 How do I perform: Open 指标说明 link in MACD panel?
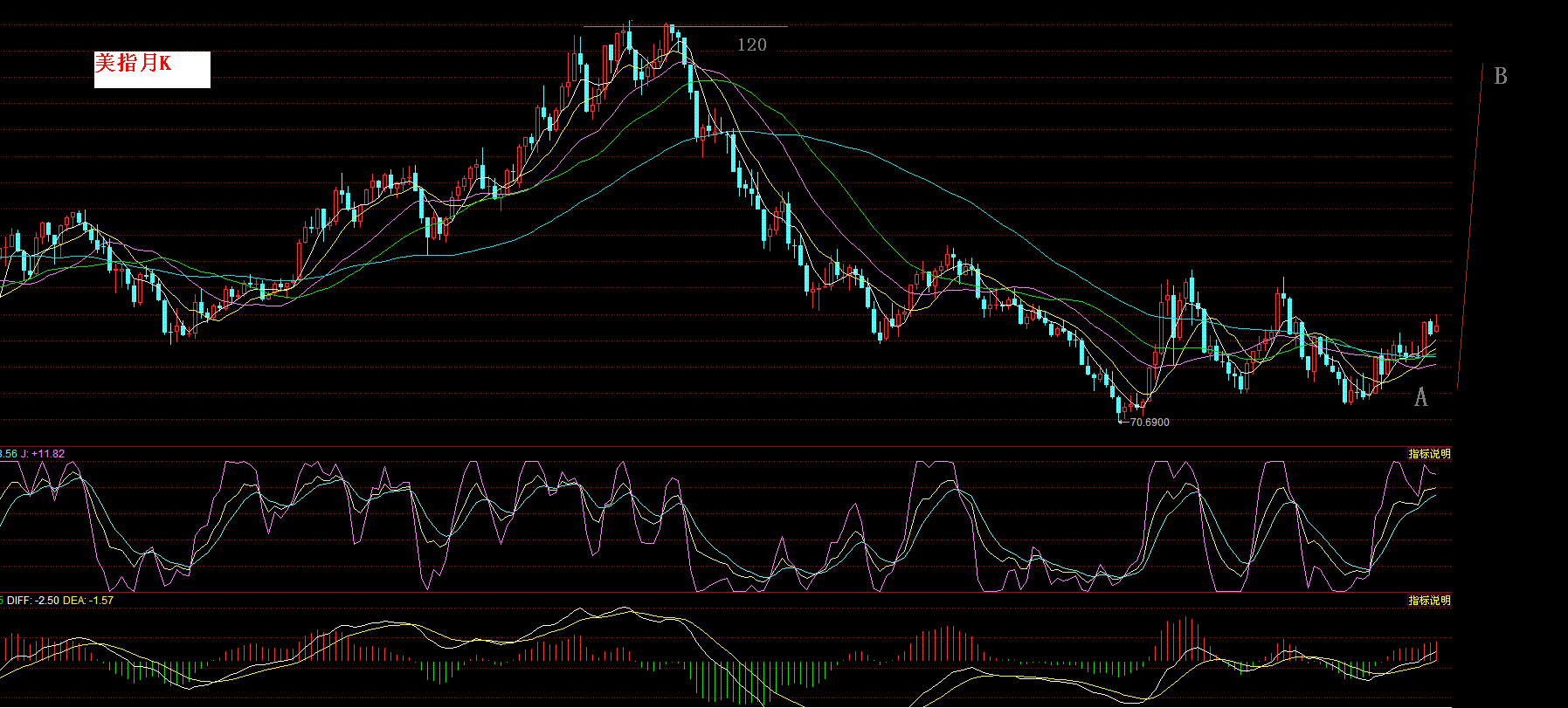1429,601
